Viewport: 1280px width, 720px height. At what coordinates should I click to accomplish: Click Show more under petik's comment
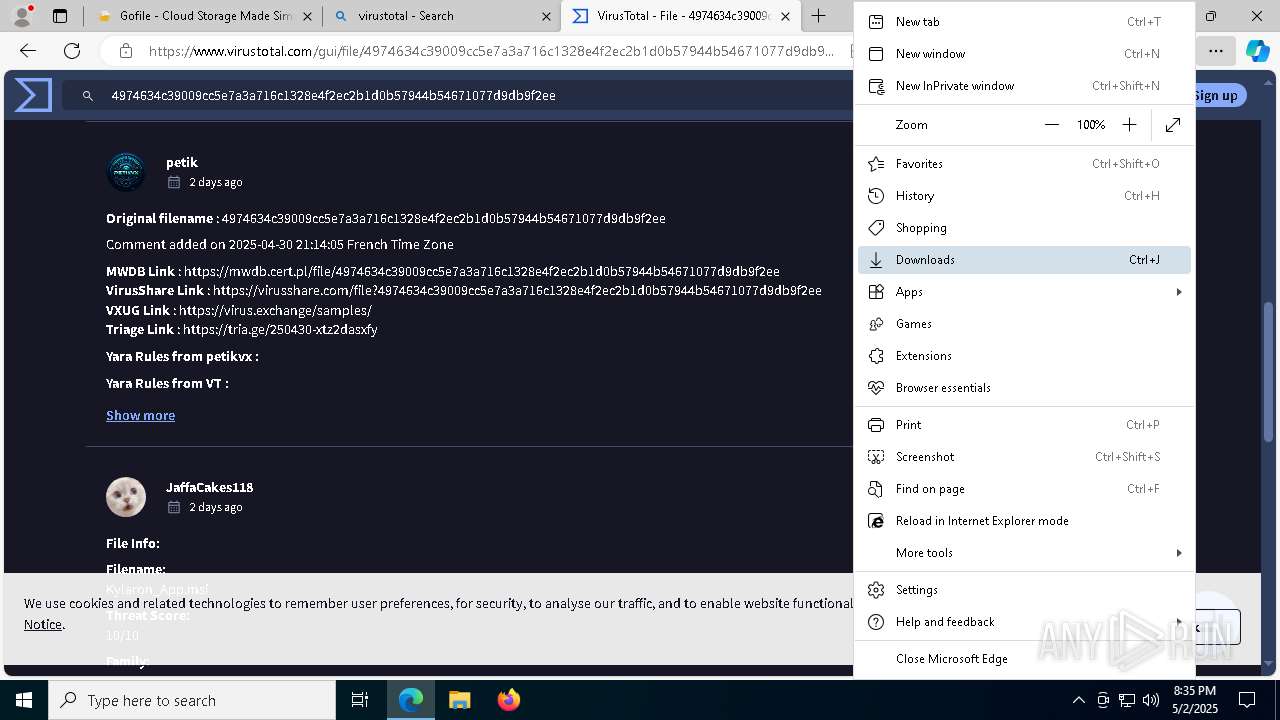click(x=140, y=416)
